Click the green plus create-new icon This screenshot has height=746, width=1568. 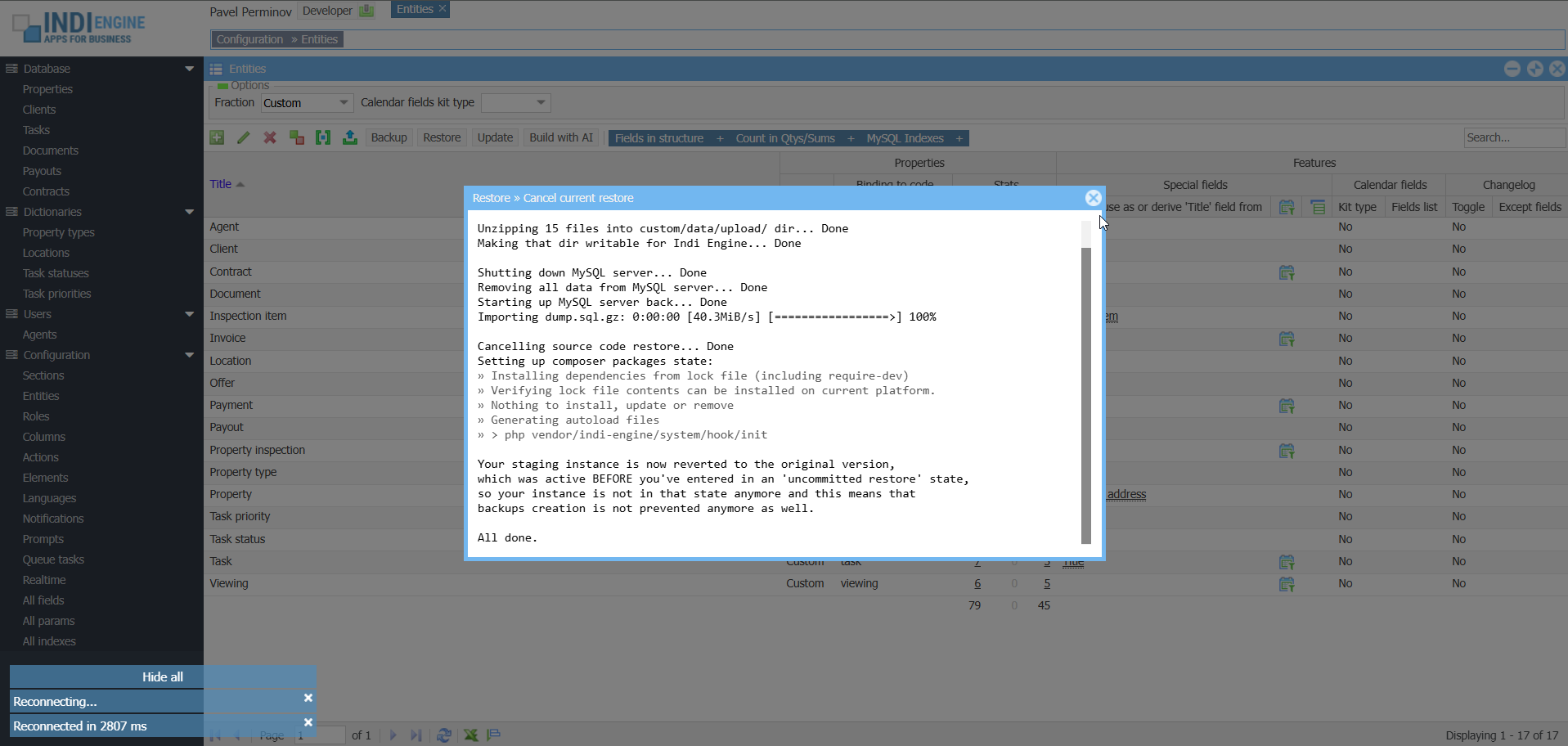click(217, 137)
